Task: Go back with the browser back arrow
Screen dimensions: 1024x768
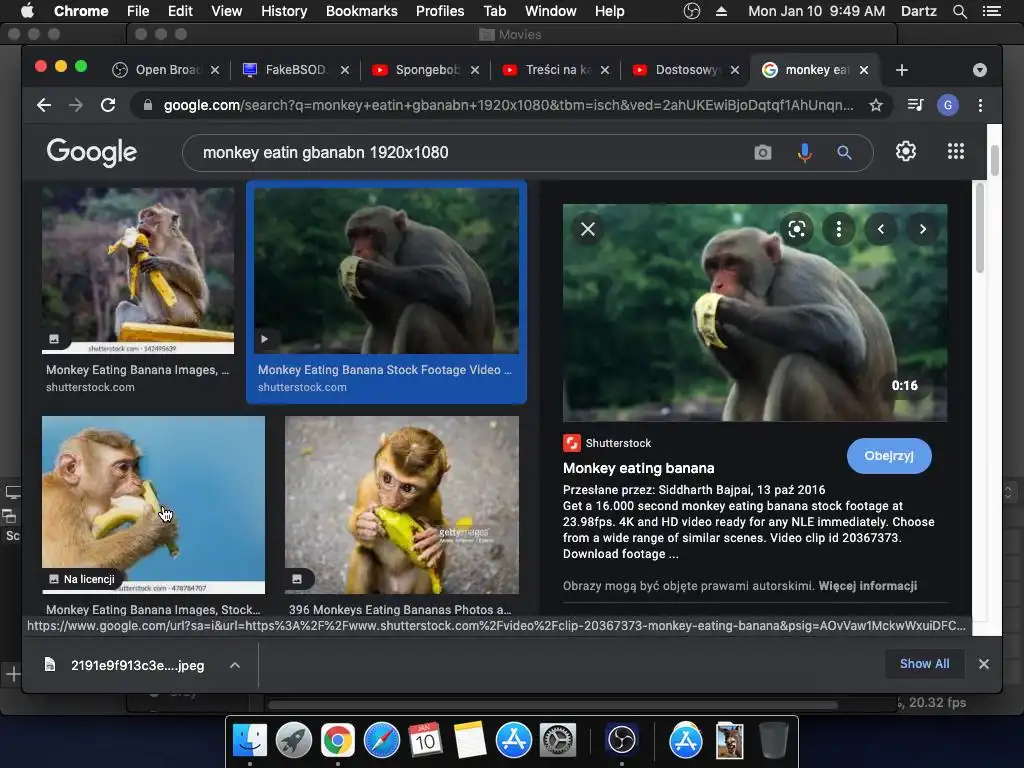Action: [44, 105]
